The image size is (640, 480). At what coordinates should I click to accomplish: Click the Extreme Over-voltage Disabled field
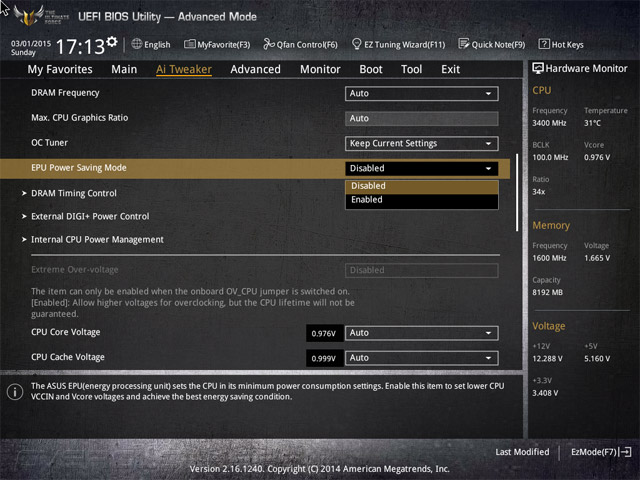coord(422,270)
